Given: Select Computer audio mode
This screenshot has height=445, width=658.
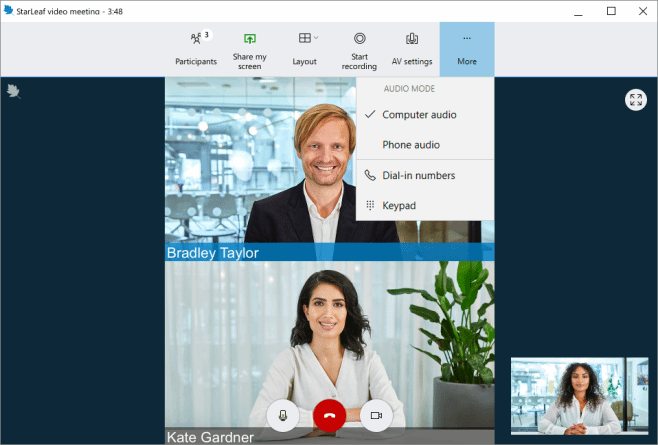Looking at the screenshot, I should (419, 115).
